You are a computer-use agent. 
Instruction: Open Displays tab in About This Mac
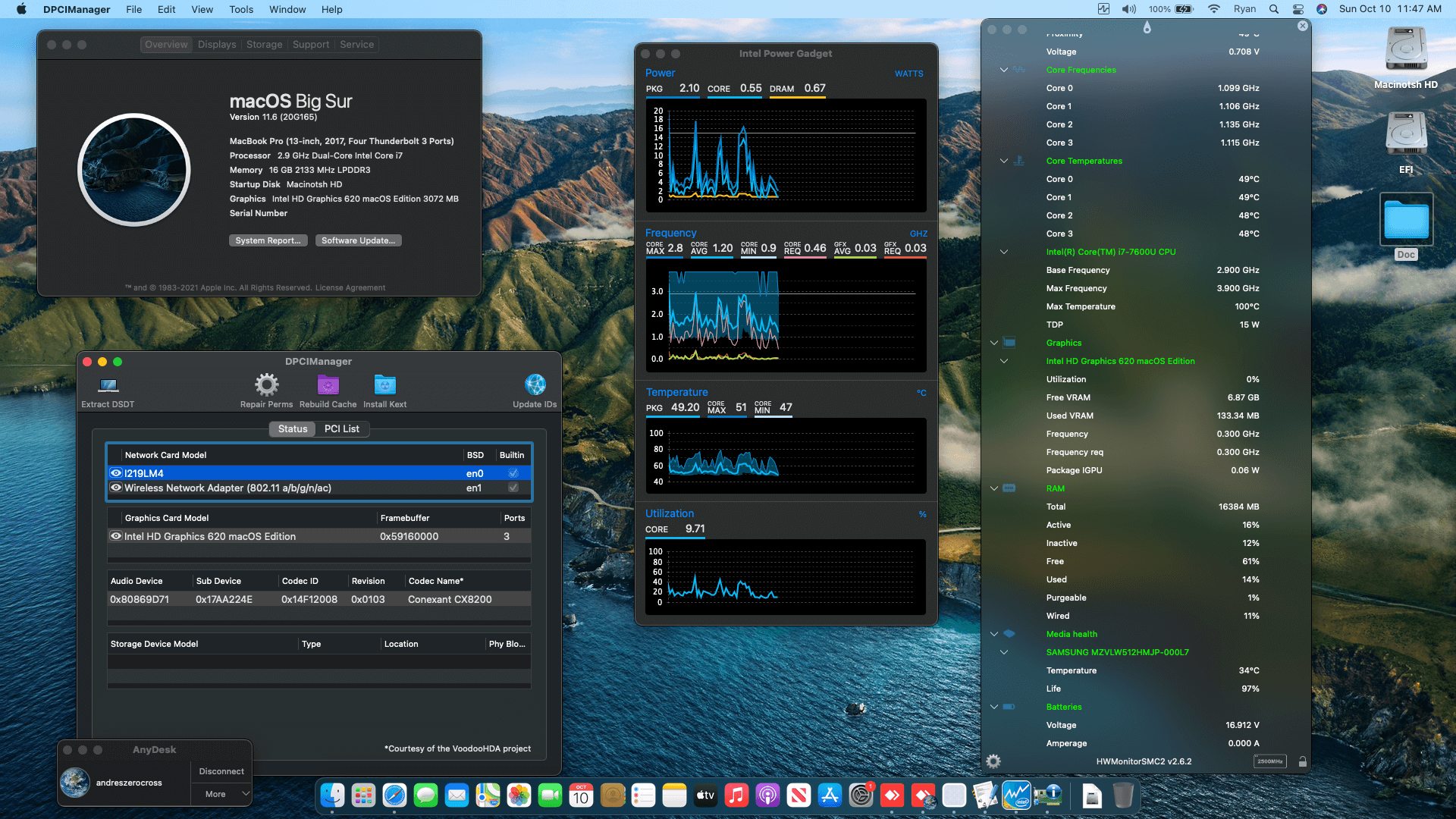coord(217,45)
